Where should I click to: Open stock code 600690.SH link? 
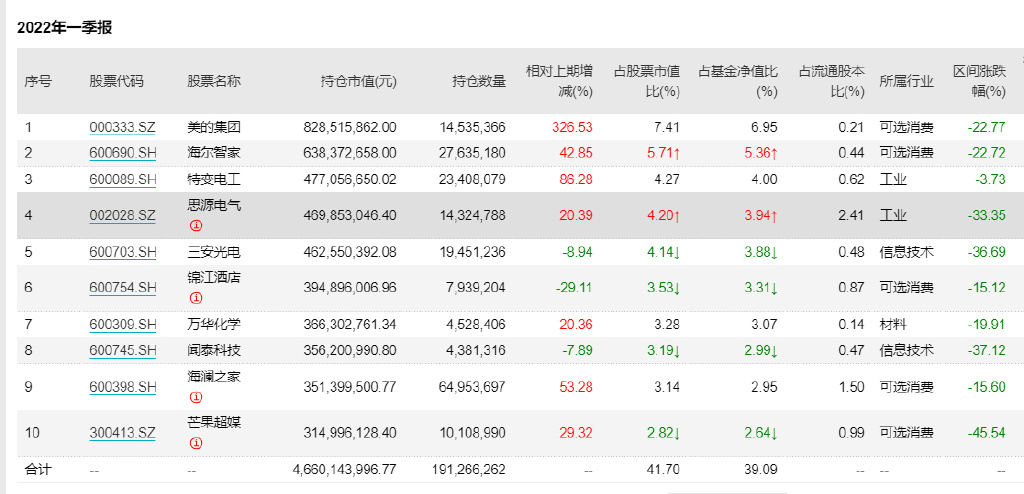(x=123, y=153)
